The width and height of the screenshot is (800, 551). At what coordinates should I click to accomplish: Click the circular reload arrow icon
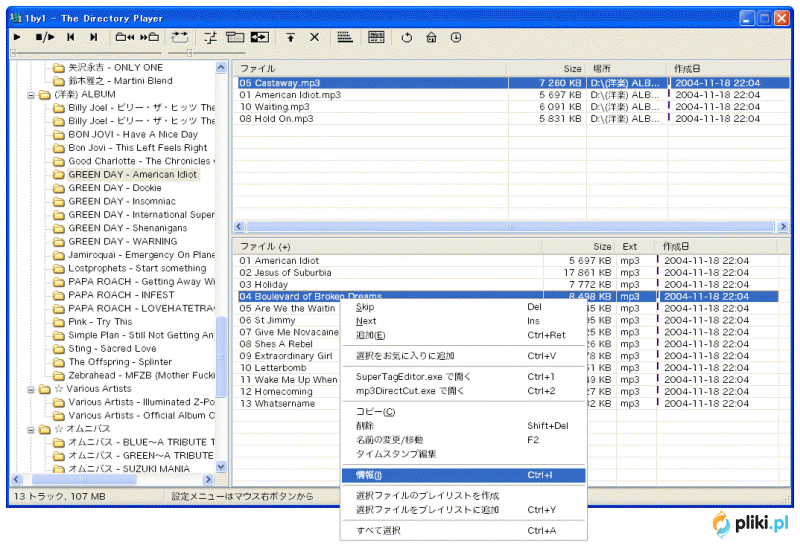407,37
